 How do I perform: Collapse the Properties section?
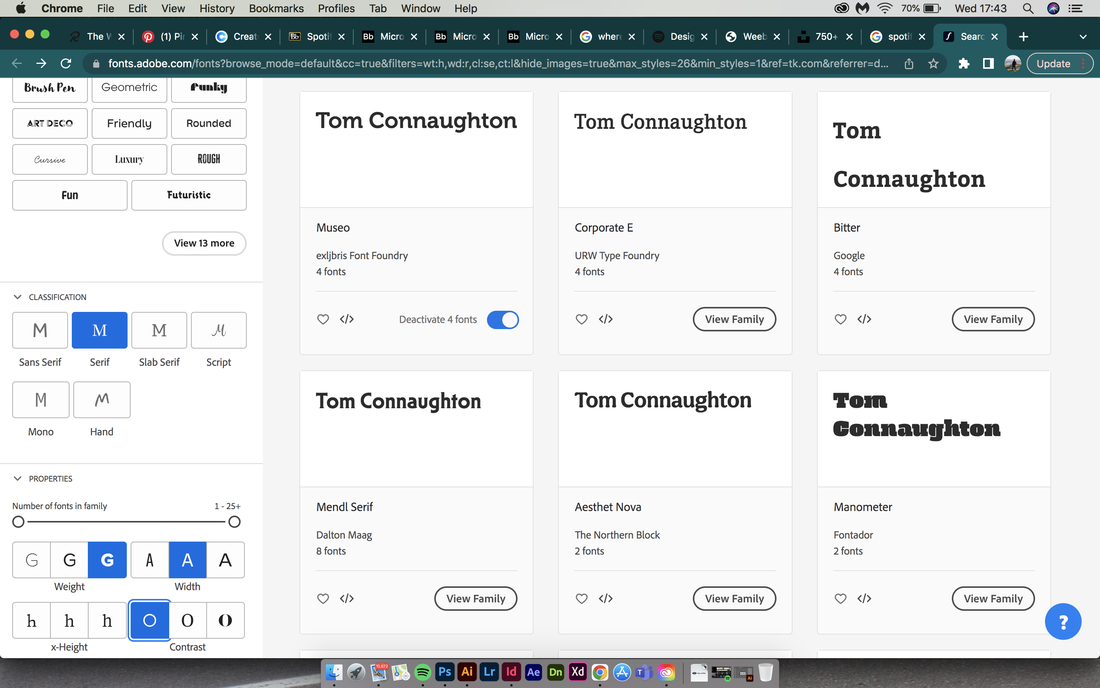coord(18,478)
